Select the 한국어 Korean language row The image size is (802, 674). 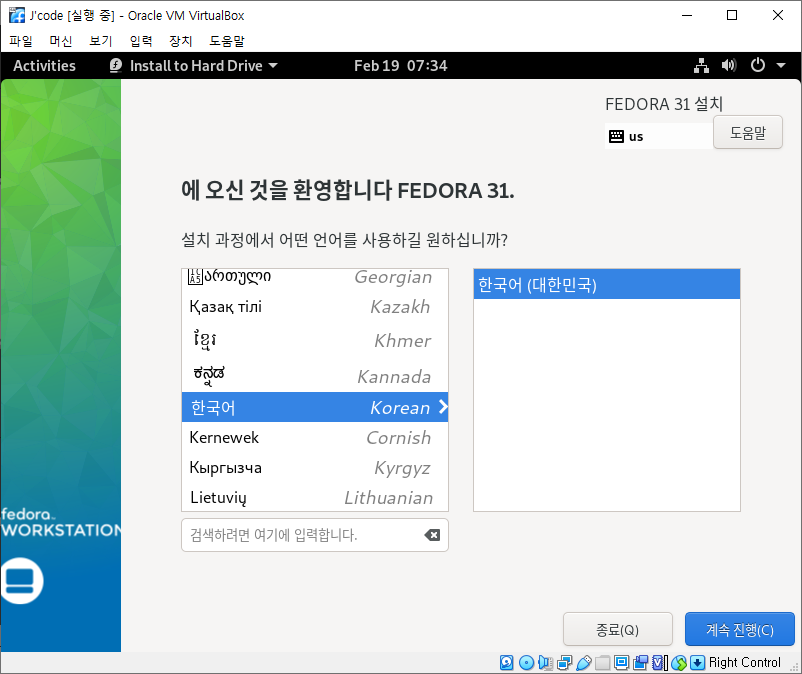[315, 407]
